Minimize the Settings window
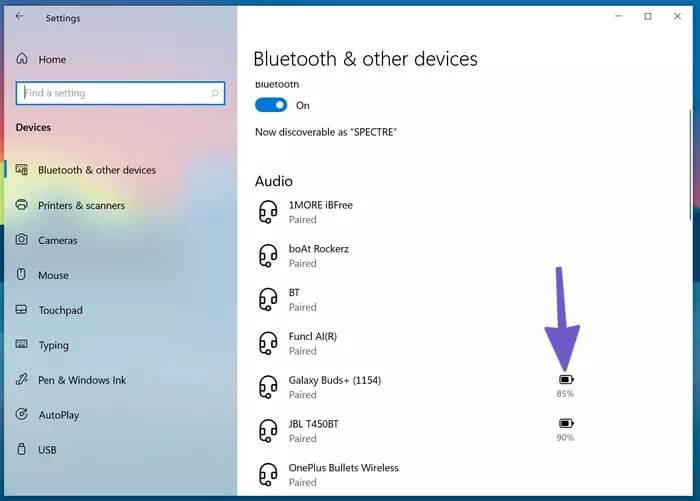 point(618,16)
